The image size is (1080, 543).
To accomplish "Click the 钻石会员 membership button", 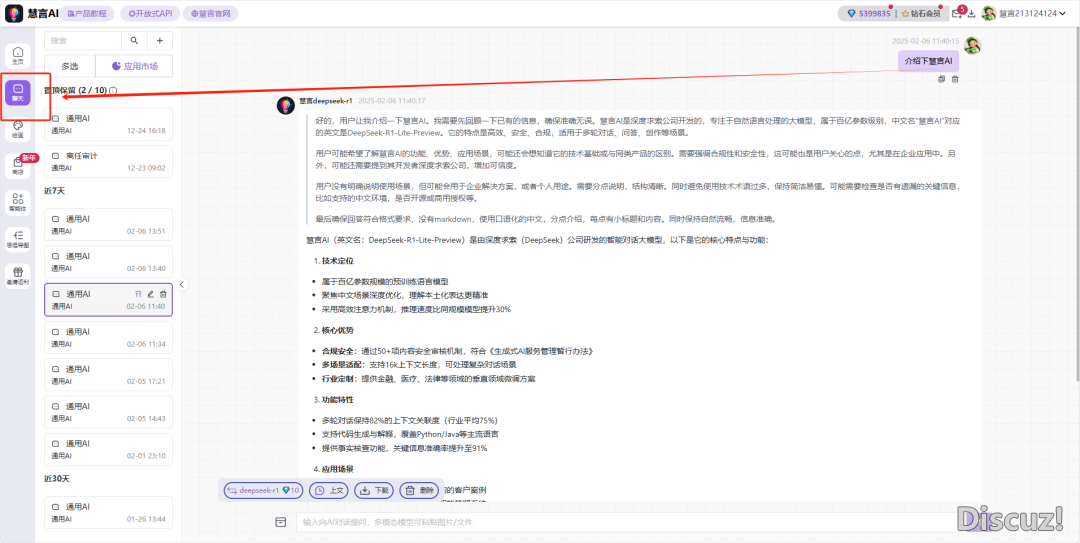I will [921, 13].
